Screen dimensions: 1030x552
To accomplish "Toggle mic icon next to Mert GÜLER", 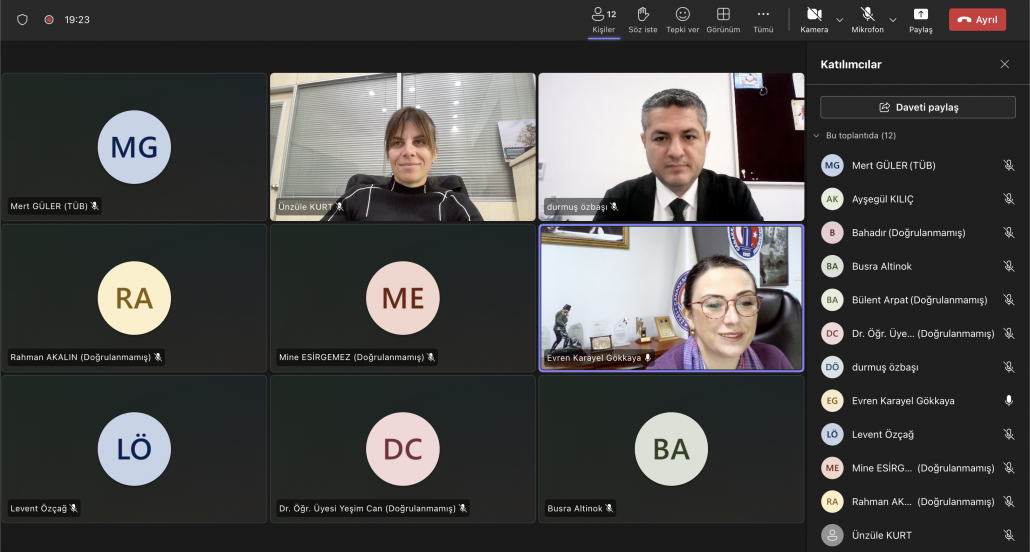I will 1008,166.
